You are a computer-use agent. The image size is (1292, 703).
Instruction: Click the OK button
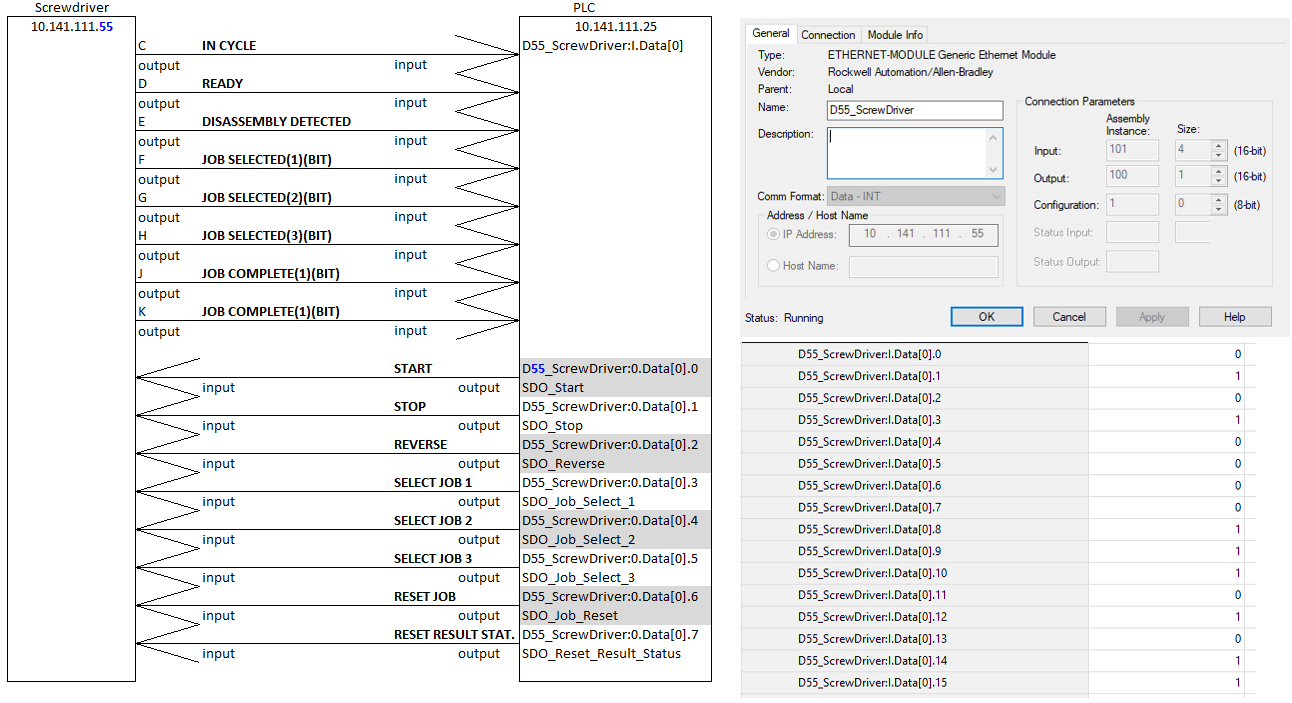(x=986, y=317)
